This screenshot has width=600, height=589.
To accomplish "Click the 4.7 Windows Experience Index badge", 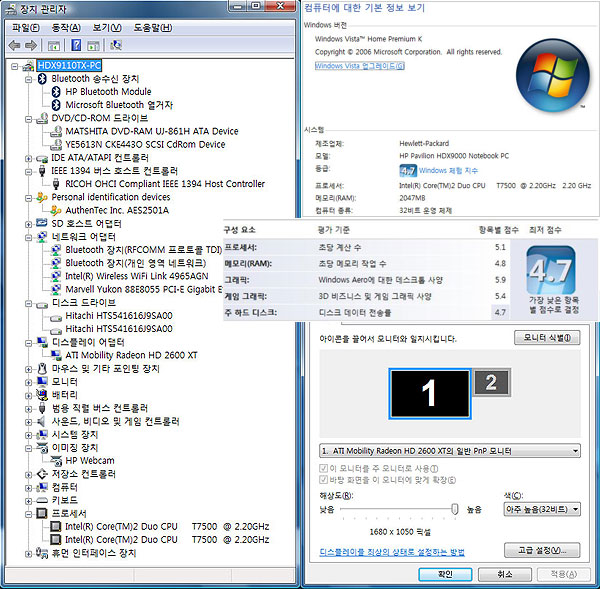I will [408, 171].
